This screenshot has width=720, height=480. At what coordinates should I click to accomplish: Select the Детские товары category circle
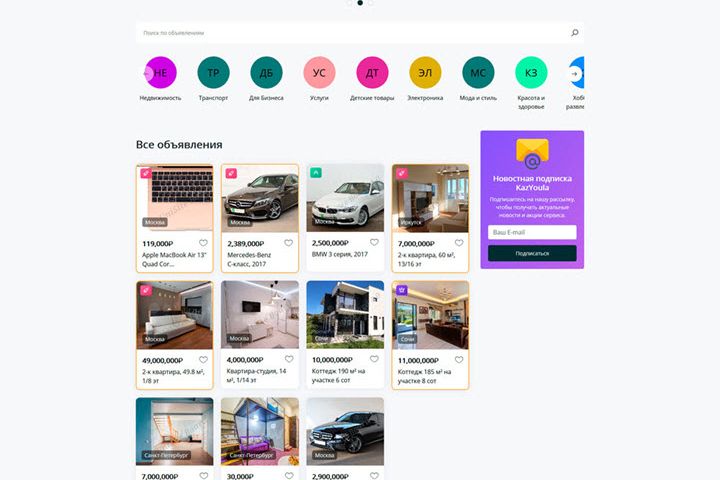pyautogui.click(x=372, y=73)
